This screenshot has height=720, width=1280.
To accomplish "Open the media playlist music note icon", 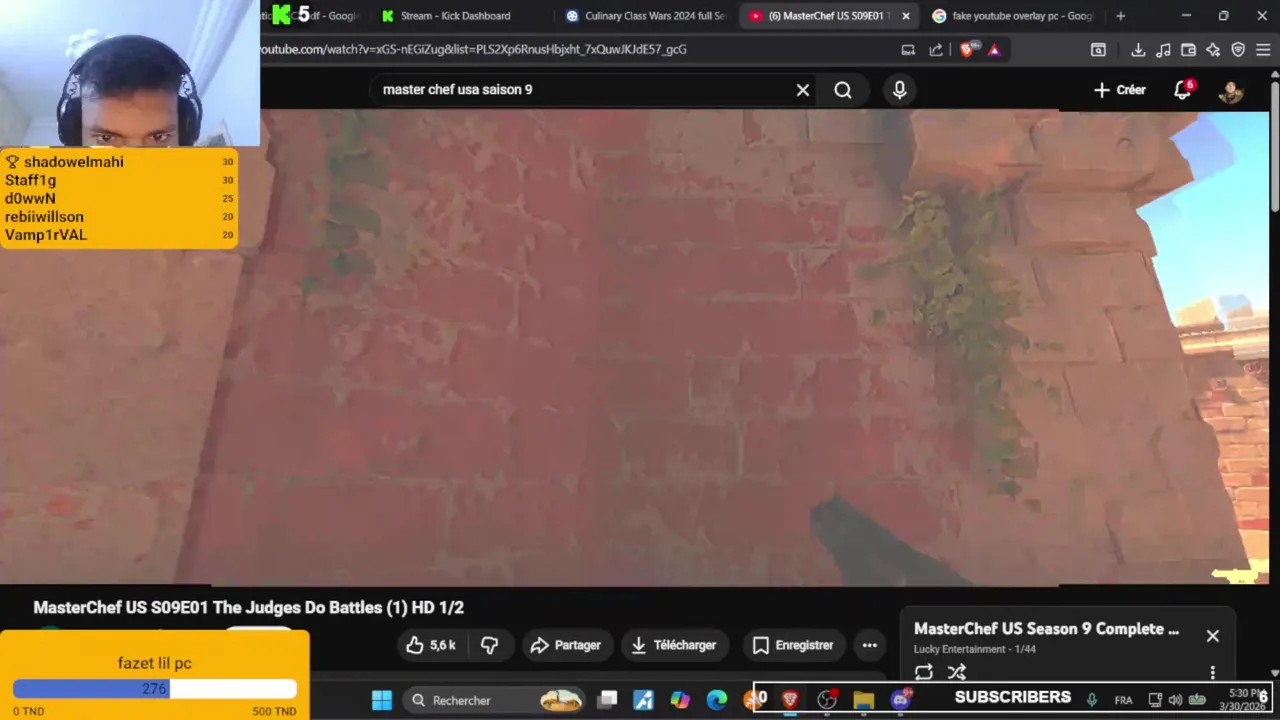I will pos(1163,49).
